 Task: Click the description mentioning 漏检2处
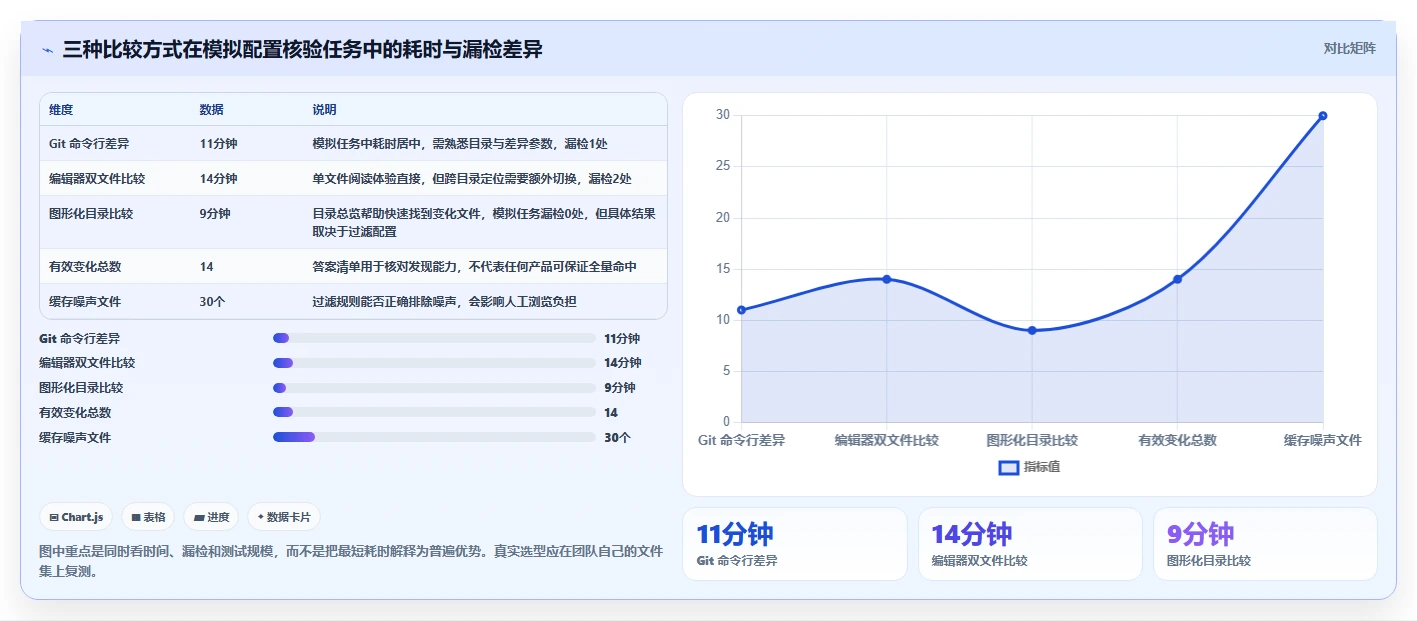pyautogui.click(x=472, y=179)
